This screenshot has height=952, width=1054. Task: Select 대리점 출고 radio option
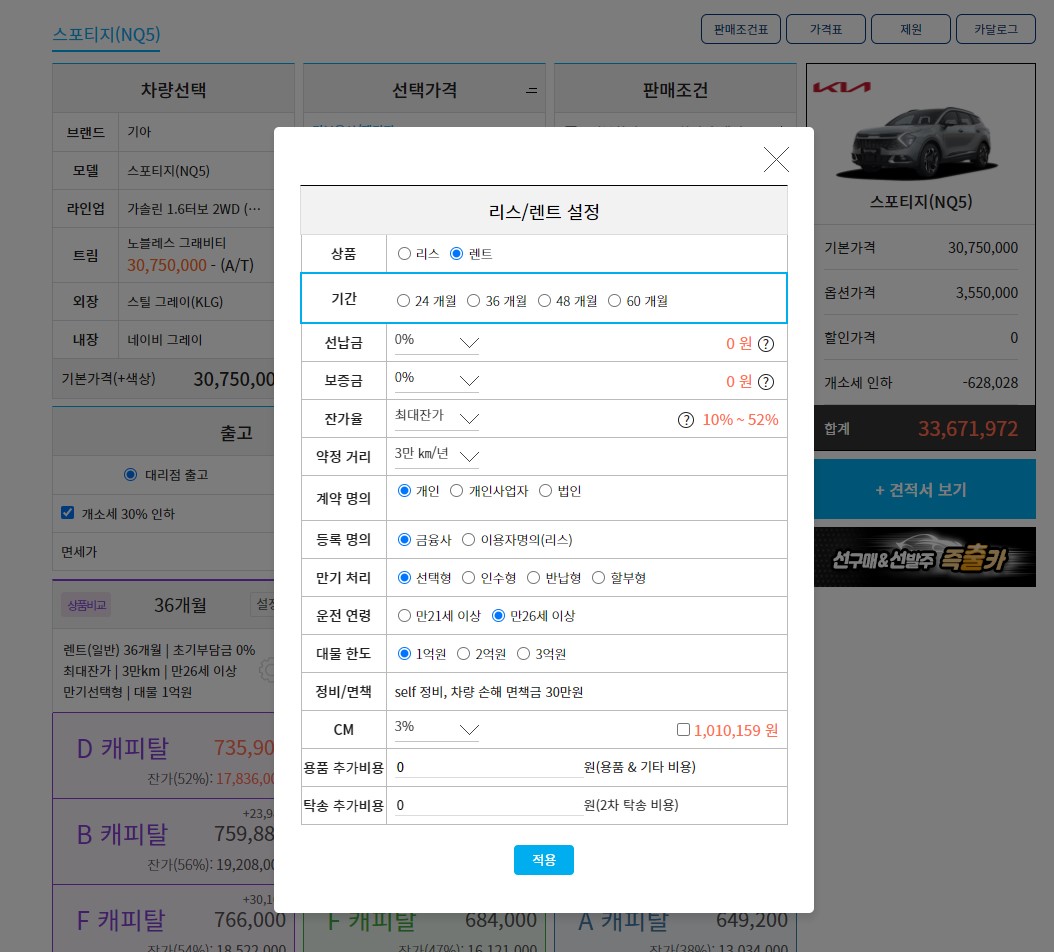point(130,475)
